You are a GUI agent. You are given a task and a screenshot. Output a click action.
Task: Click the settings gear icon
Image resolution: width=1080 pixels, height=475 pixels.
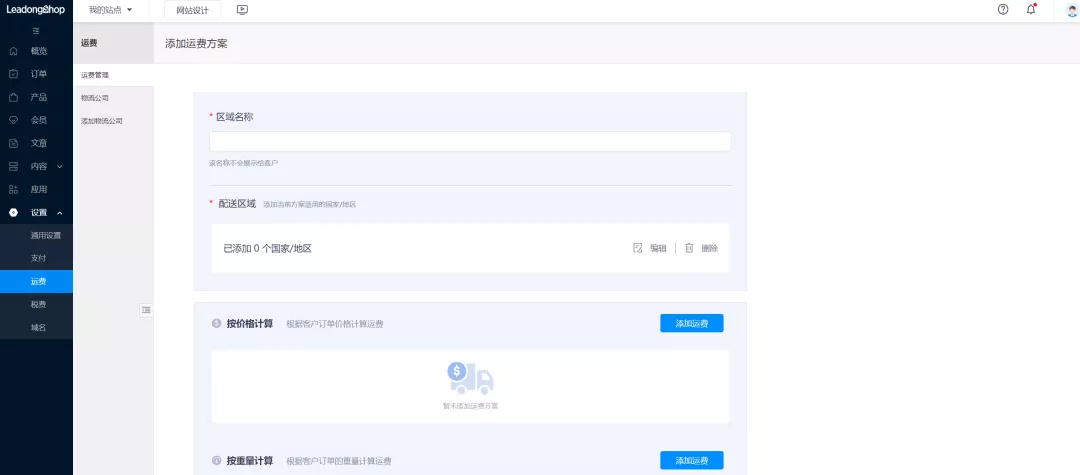[13, 212]
